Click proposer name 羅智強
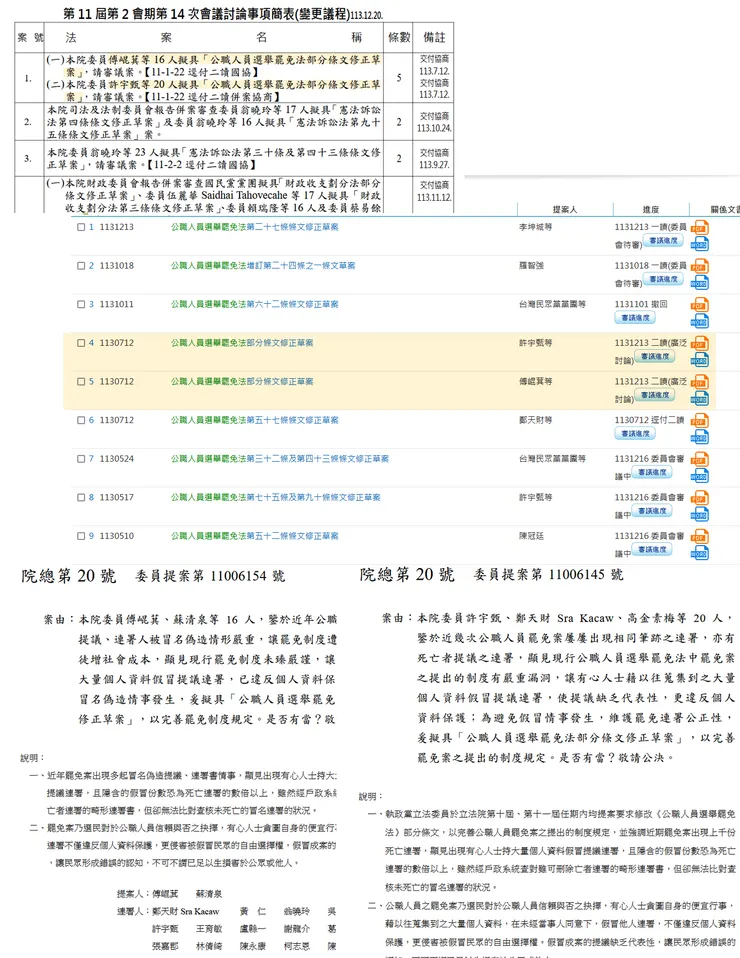The width and height of the screenshot is (740, 958). click(532, 266)
